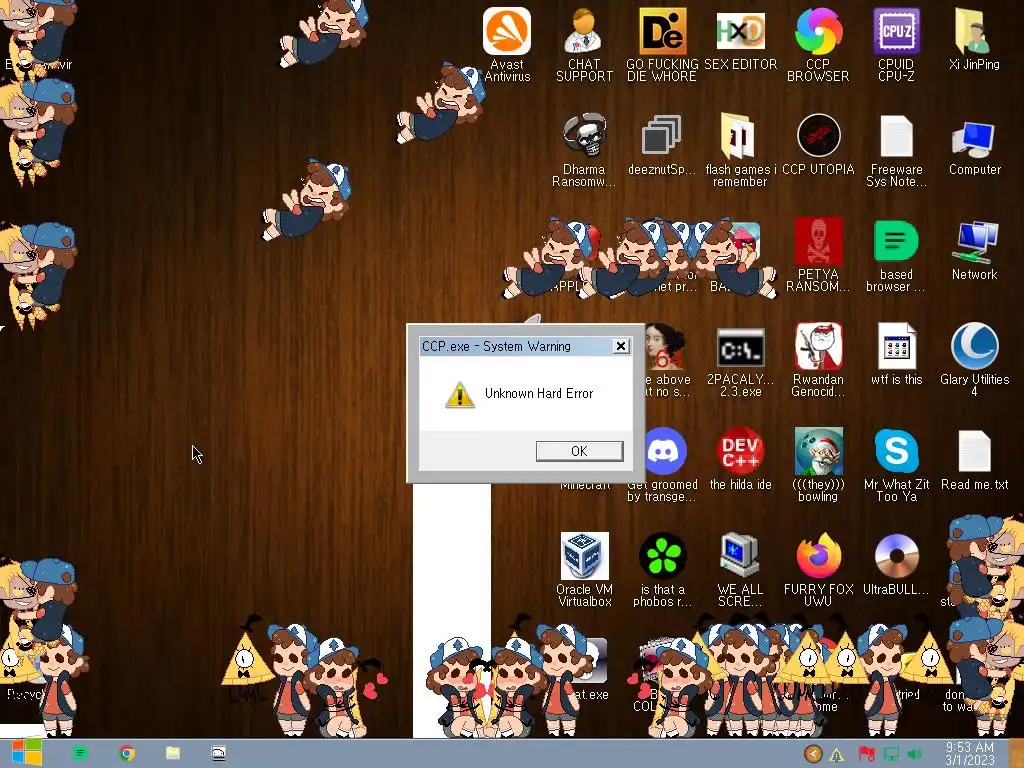
Task: Open the Xi JinPing folder
Action: pos(974,39)
